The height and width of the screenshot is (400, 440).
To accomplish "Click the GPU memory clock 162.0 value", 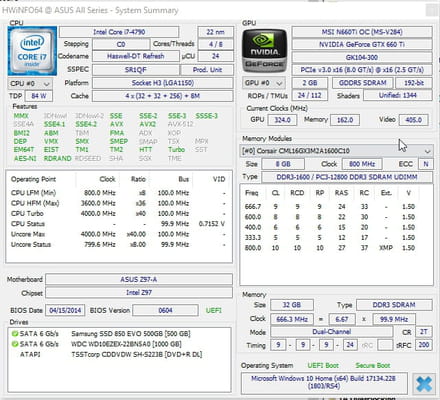I will coord(345,120).
